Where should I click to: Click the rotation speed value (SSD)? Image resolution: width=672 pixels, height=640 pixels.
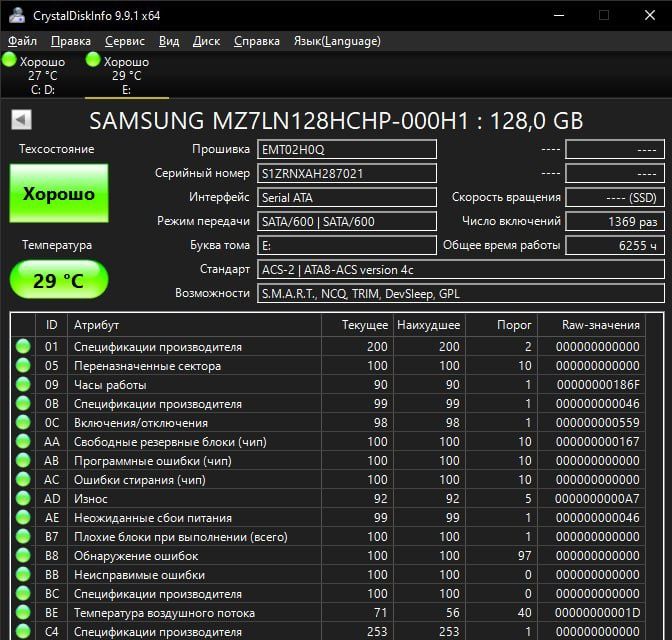(x=615, y=198)
